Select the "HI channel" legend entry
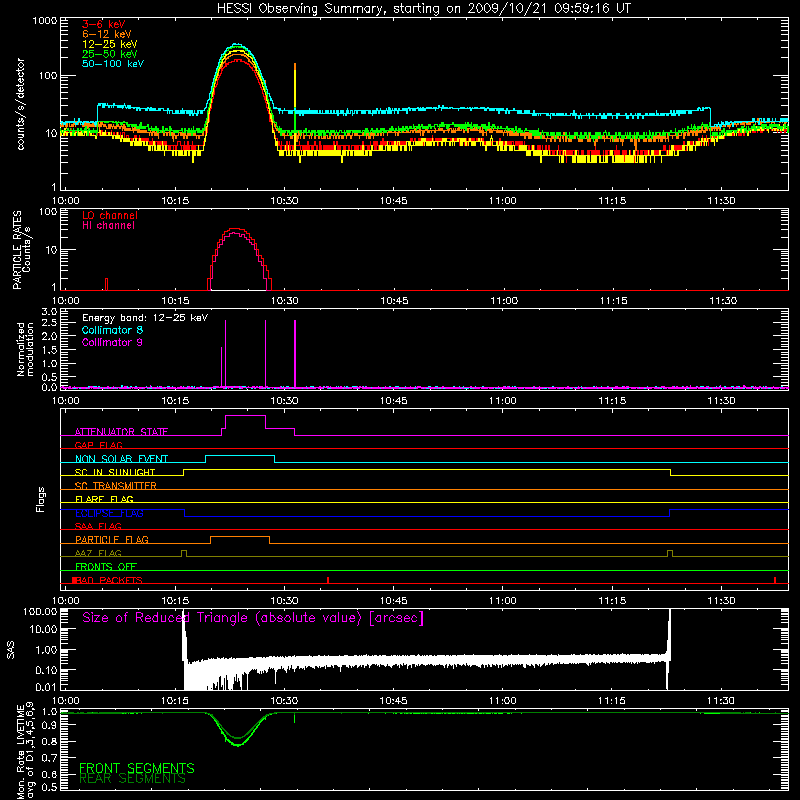This screenshot has height=800, width=800. [x=108, y=226]
